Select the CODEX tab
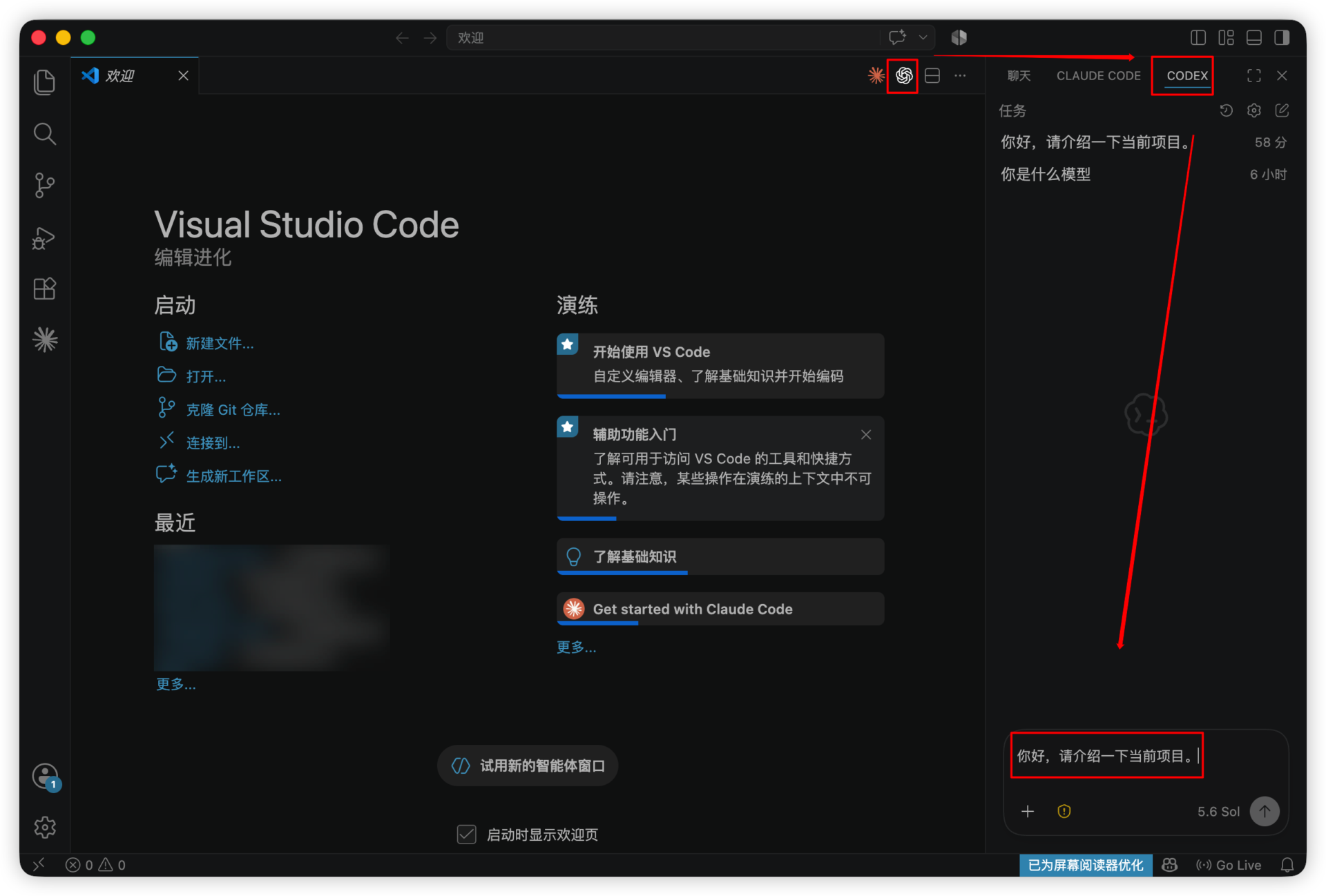The image size is (1326, 896). [x=1187, y=75]
